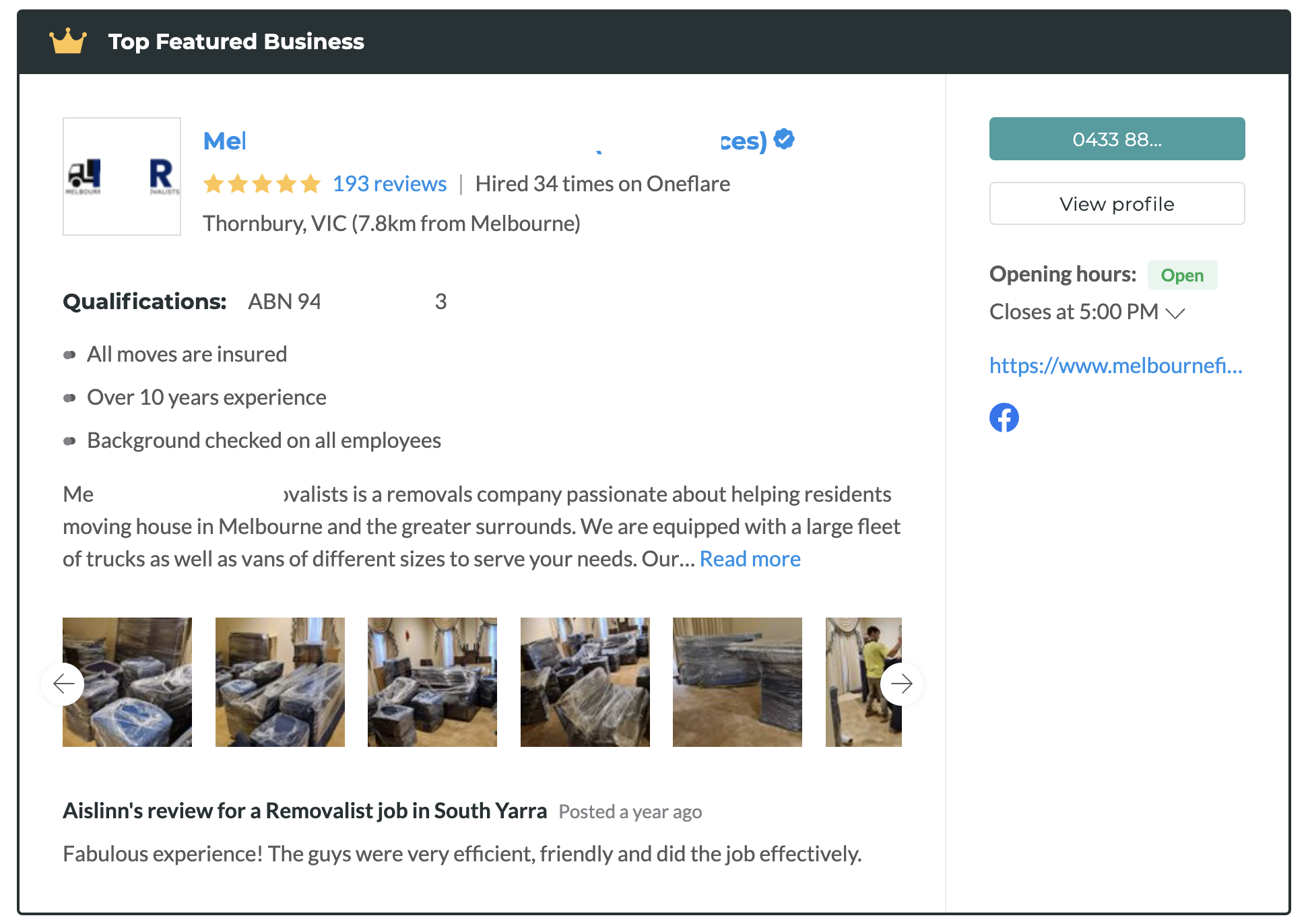Viewport: 1308px width, 924px height.
Task: Open the 193 reviews link
Action: coord(389,184)
